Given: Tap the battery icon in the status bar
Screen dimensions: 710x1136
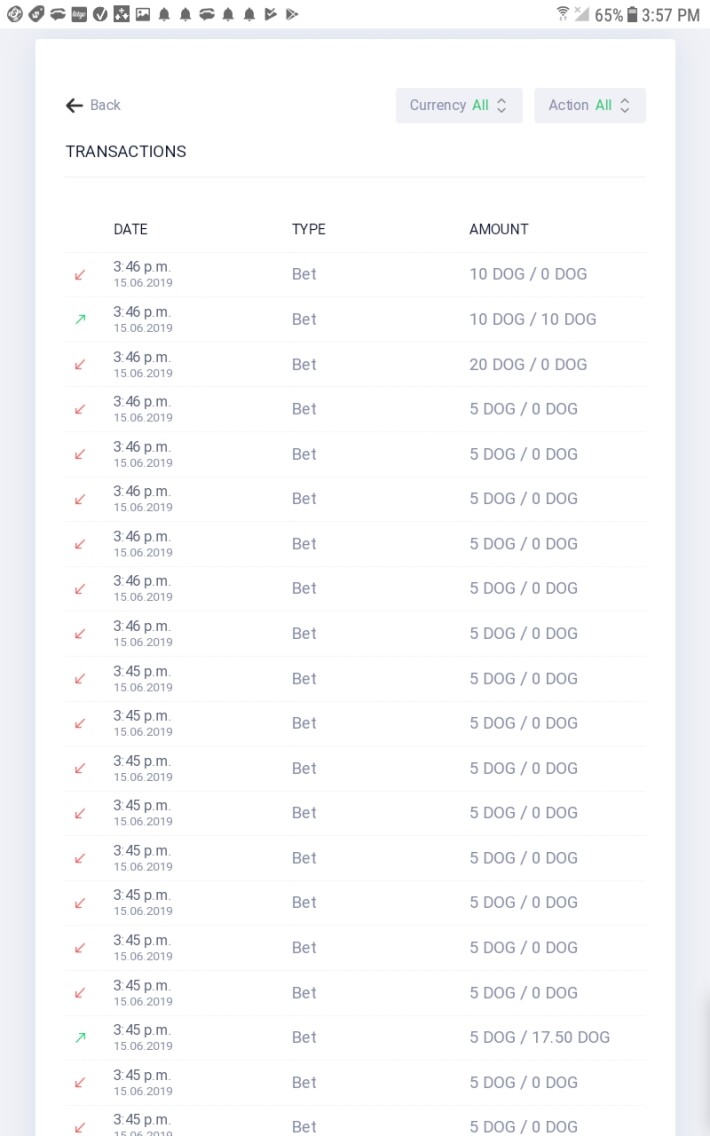Looking at the screenshot, I should (632, 14).
